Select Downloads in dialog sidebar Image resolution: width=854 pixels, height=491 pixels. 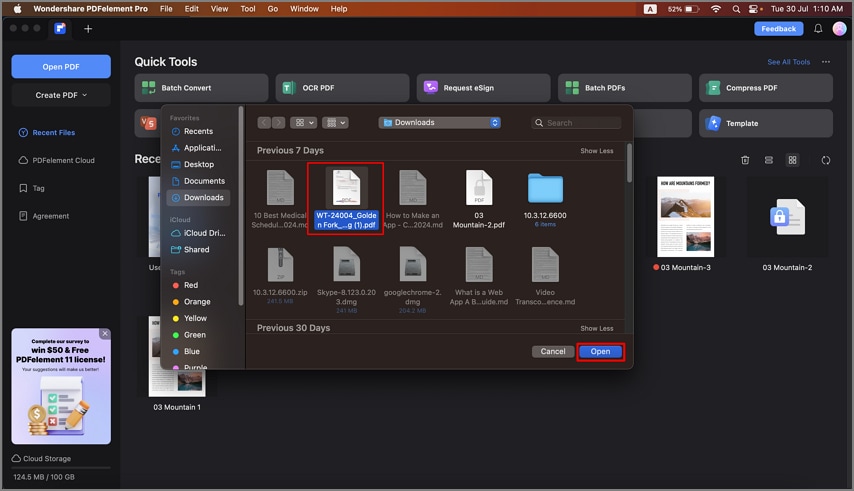[x=198, y=198]
